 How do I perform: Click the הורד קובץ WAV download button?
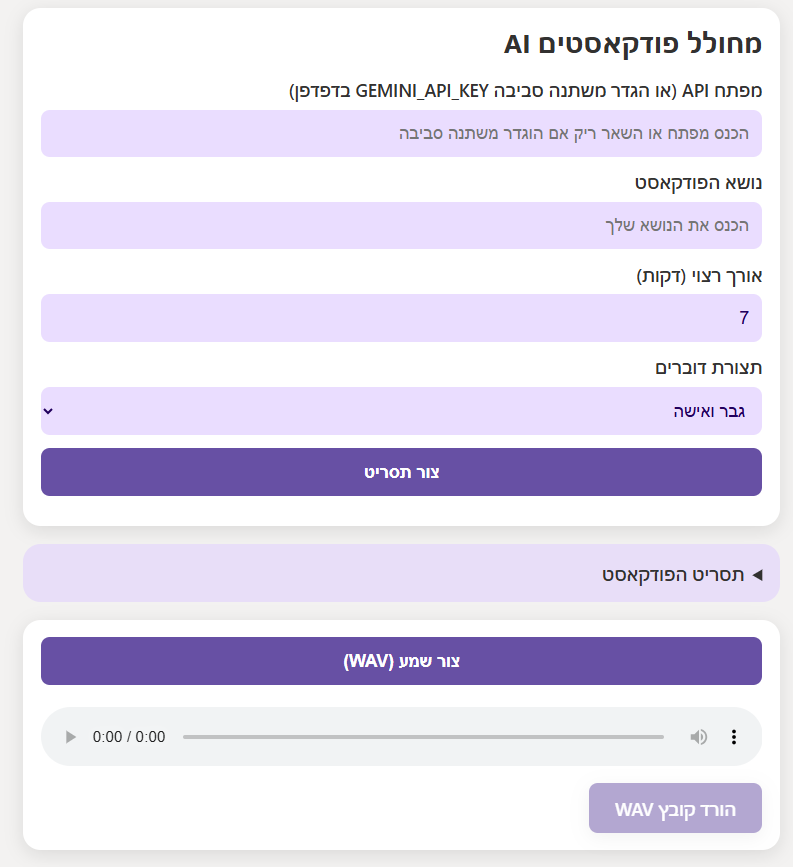pos(675,809)
